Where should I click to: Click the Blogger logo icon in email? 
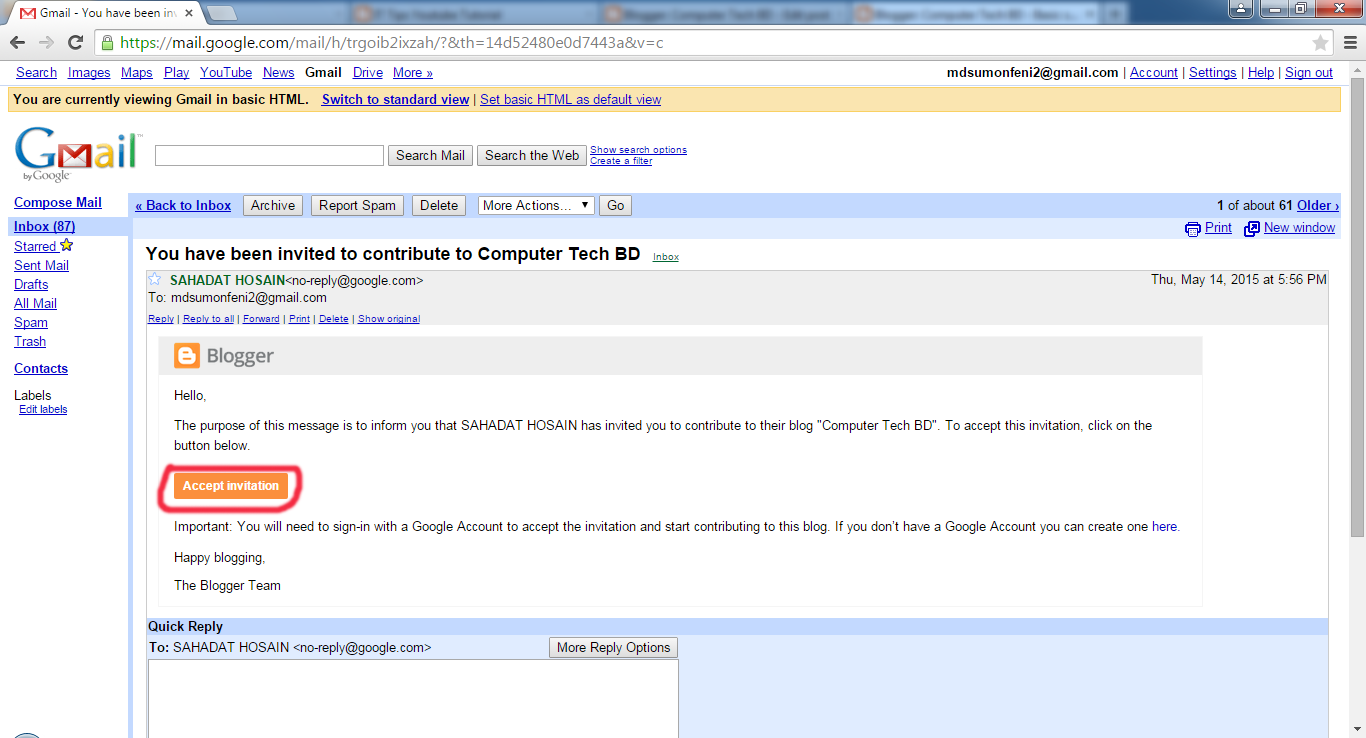[186, 355]
